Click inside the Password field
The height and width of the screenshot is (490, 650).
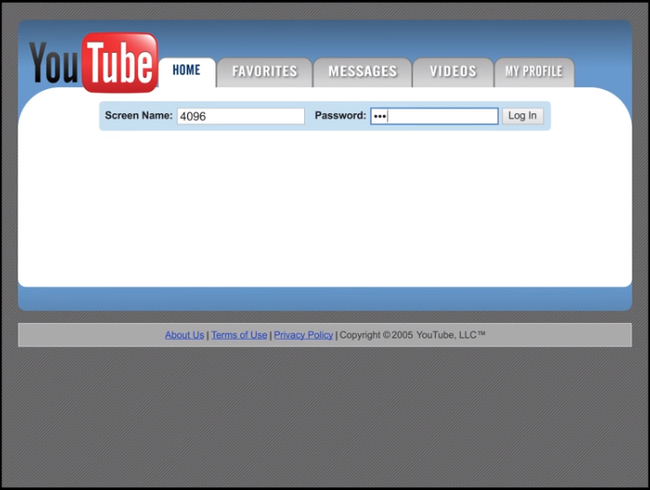click(434, 116)
